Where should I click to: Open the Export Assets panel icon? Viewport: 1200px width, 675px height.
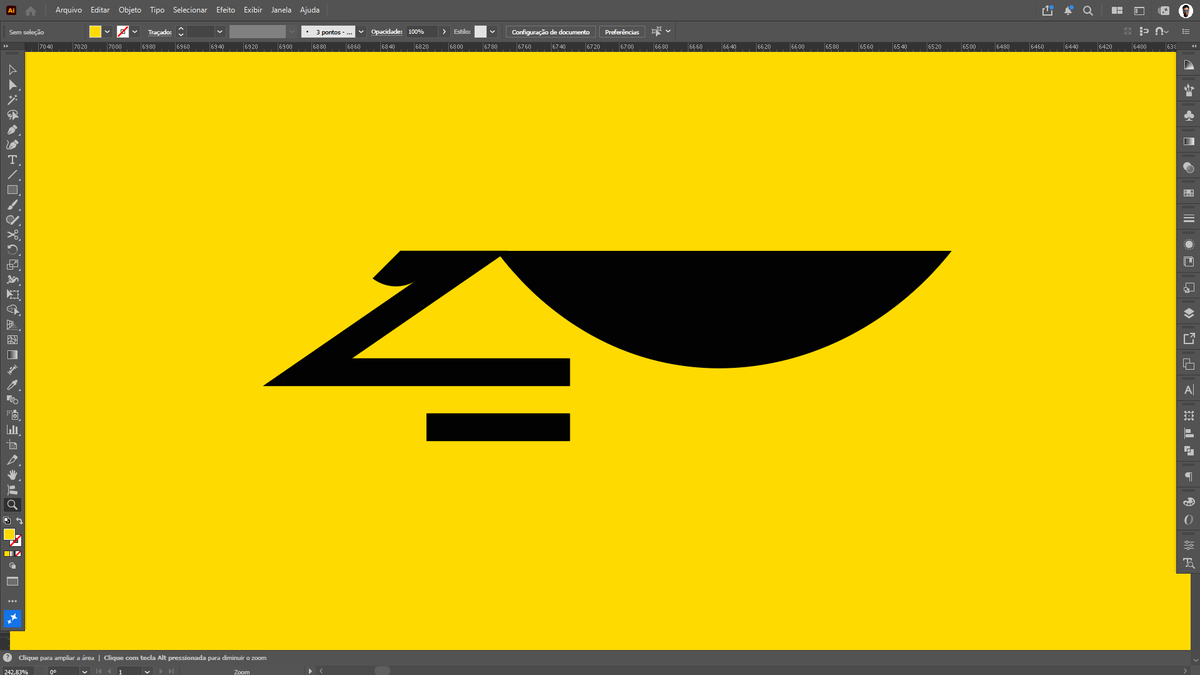point(1188,339)
